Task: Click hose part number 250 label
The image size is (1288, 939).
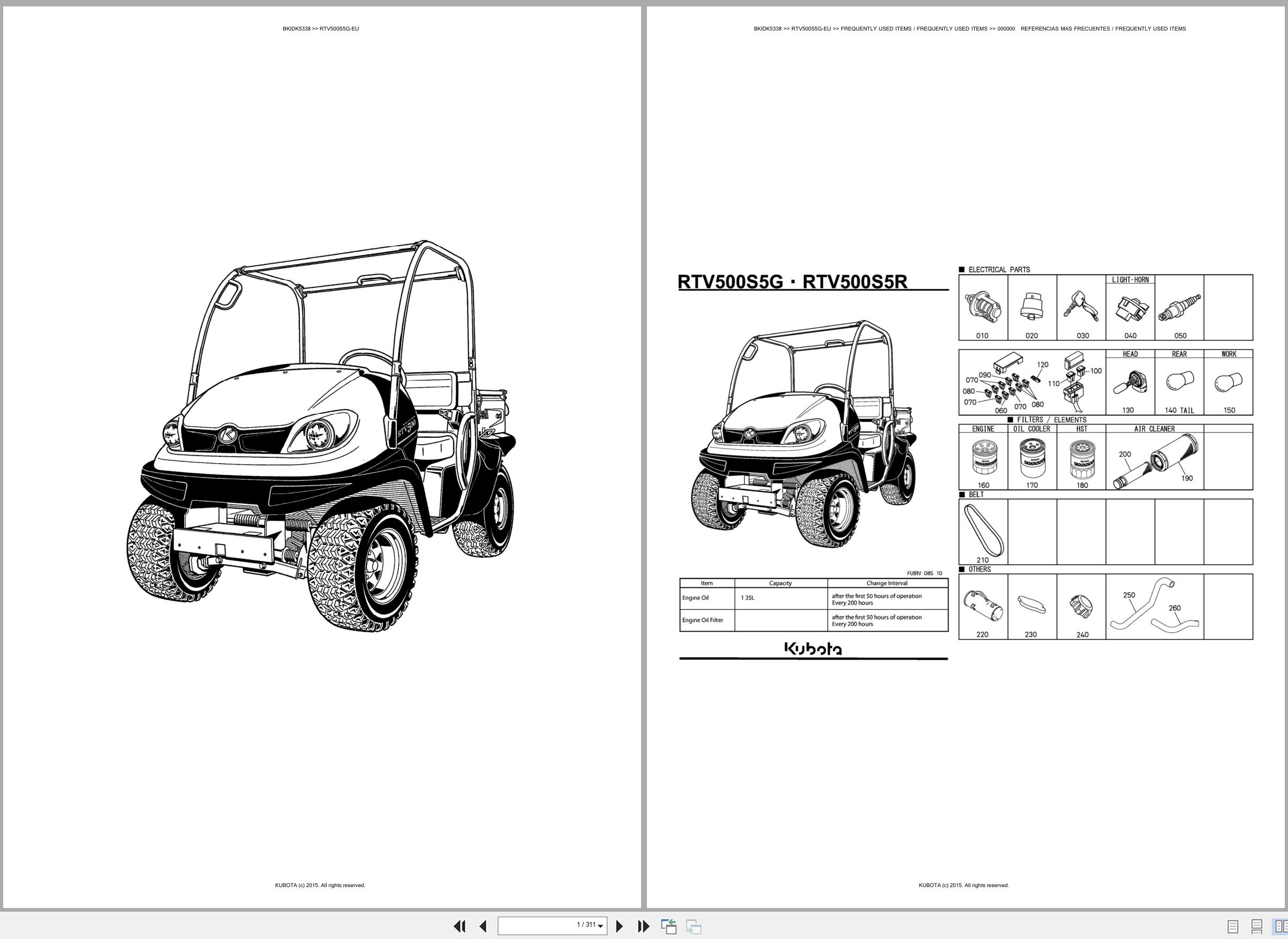Action: tap(1129, 595)
